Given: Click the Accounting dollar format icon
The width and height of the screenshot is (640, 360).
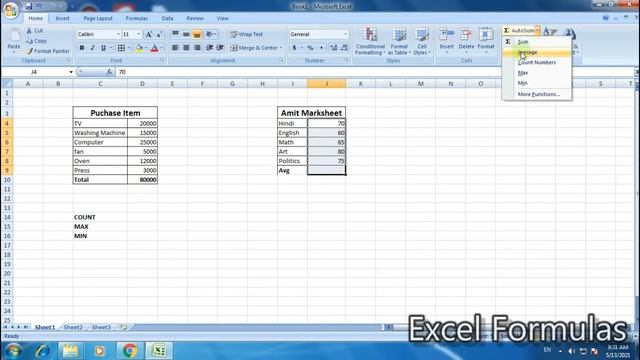Looking at the screenshot, I should tap(294, 48).
